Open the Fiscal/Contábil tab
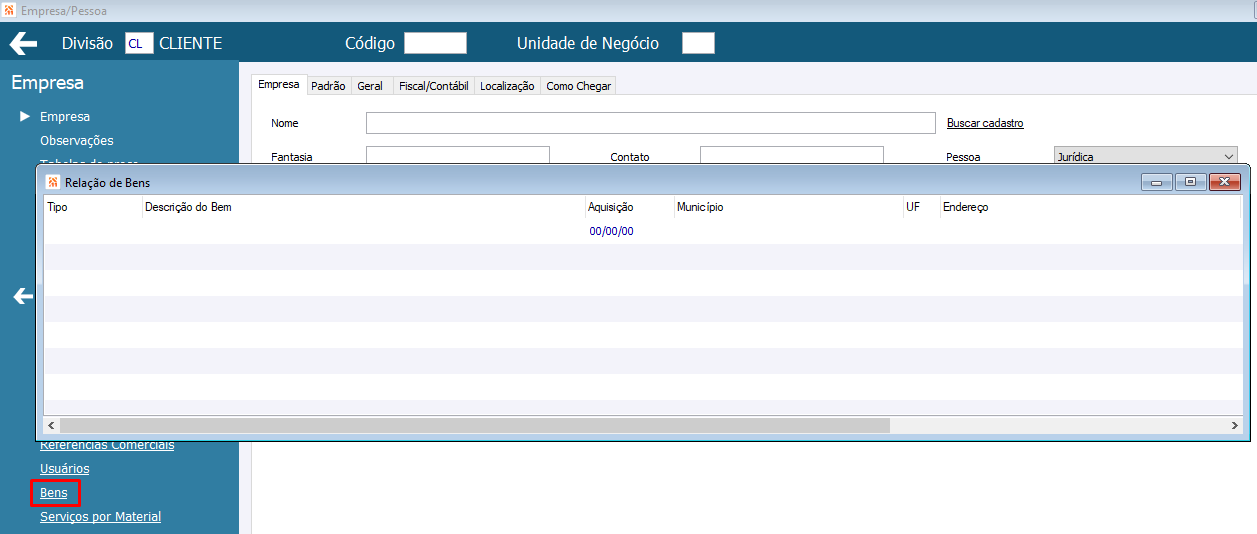1257x534 pixels. click(433, 86)
